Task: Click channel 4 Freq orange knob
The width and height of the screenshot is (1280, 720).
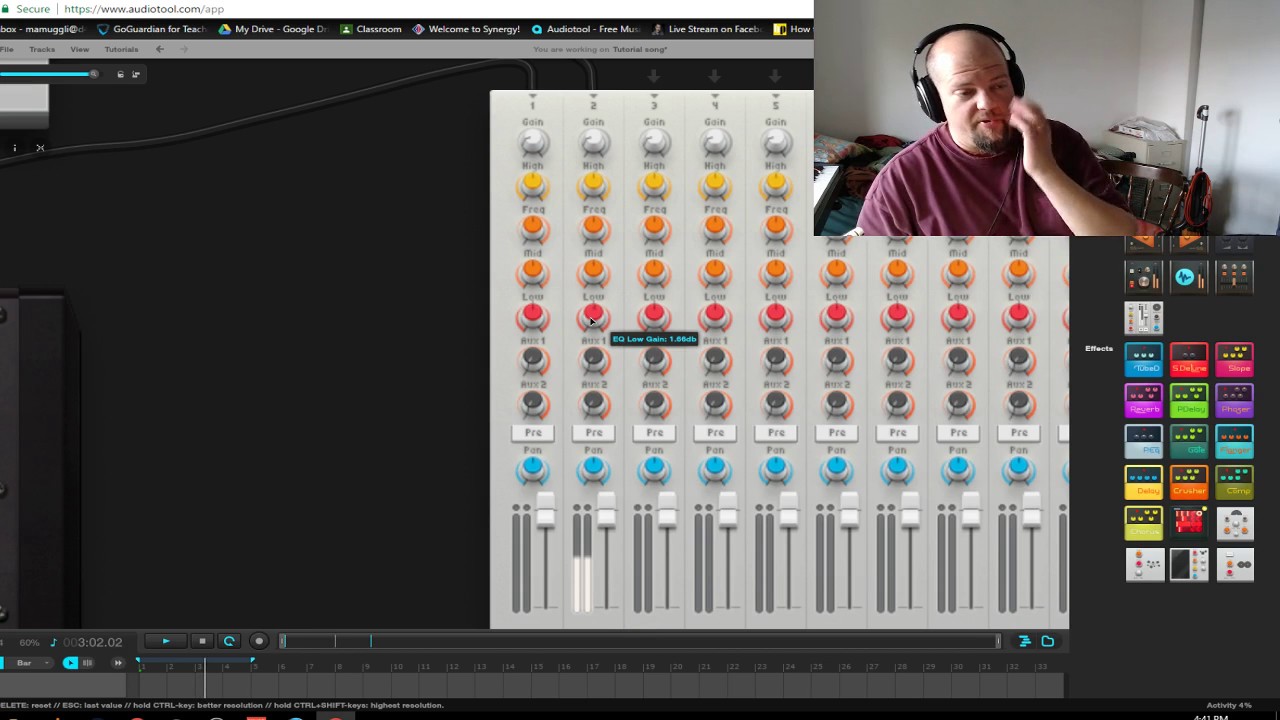Action: click(715, 227)
